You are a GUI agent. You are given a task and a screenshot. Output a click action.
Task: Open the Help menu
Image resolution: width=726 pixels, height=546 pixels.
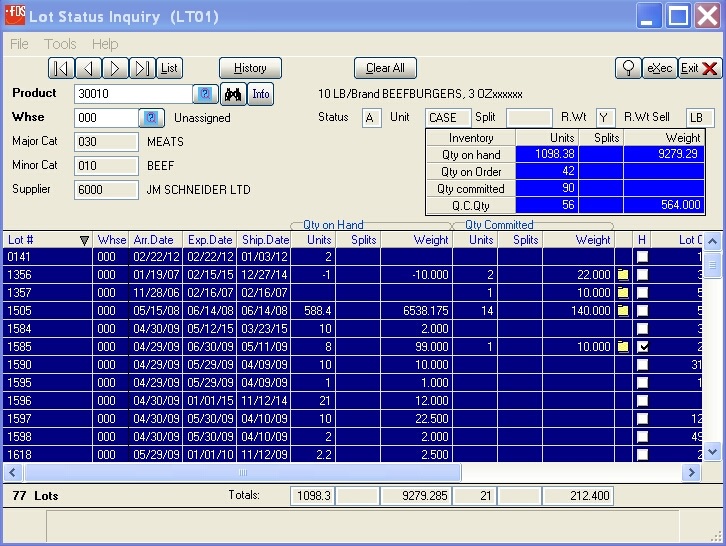[105, 44]
